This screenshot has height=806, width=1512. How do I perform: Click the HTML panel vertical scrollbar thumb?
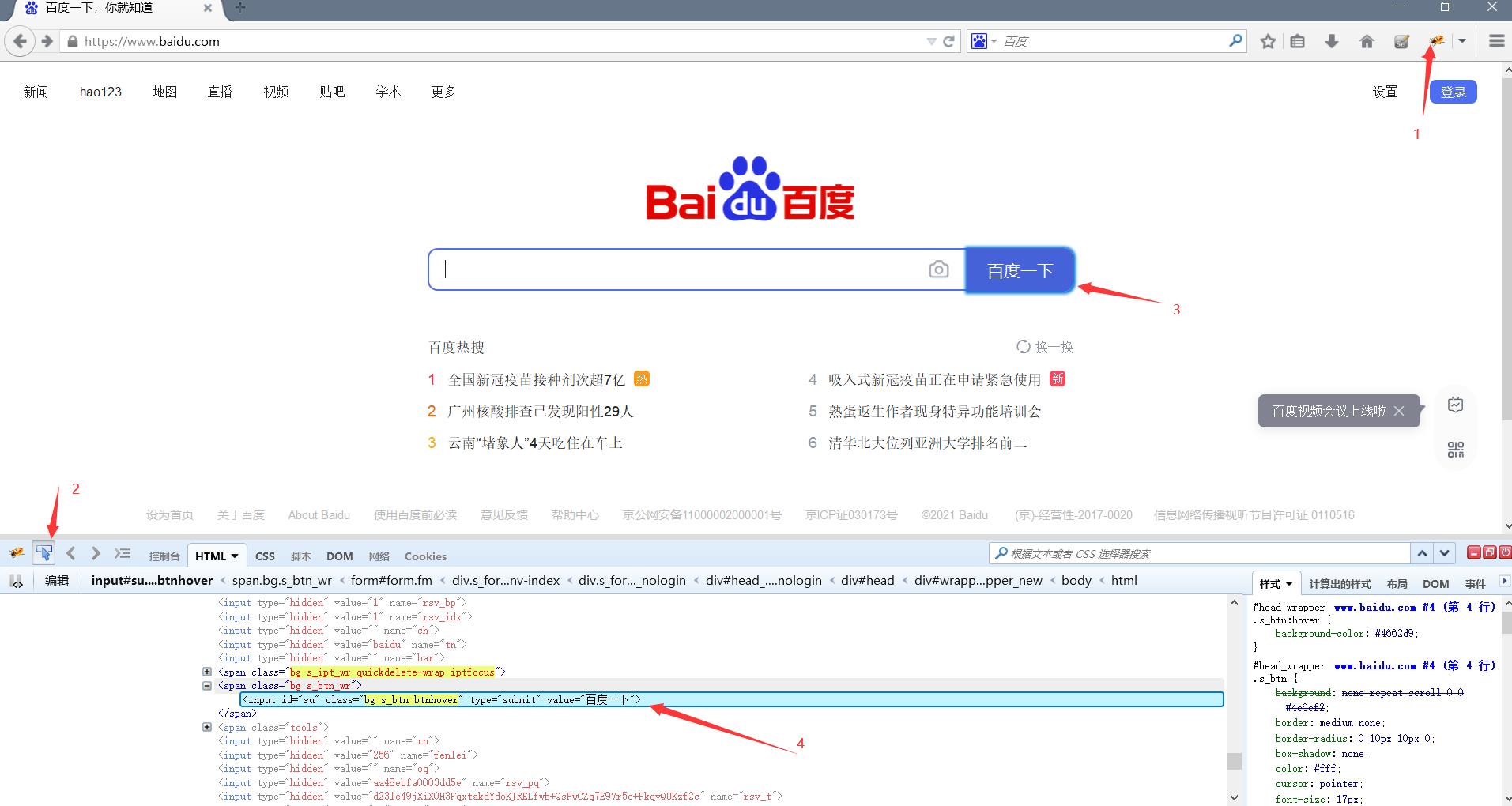1234,761
